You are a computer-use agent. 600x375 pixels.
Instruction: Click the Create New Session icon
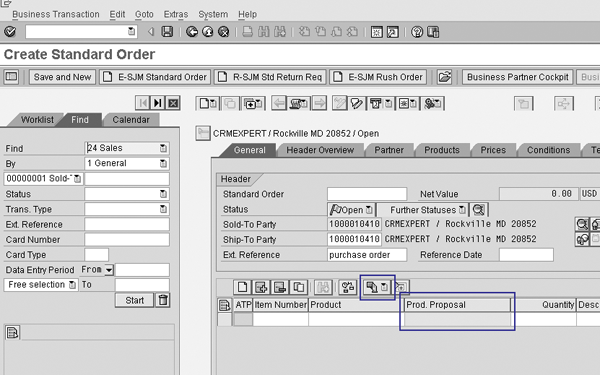(x=377, y=32)
